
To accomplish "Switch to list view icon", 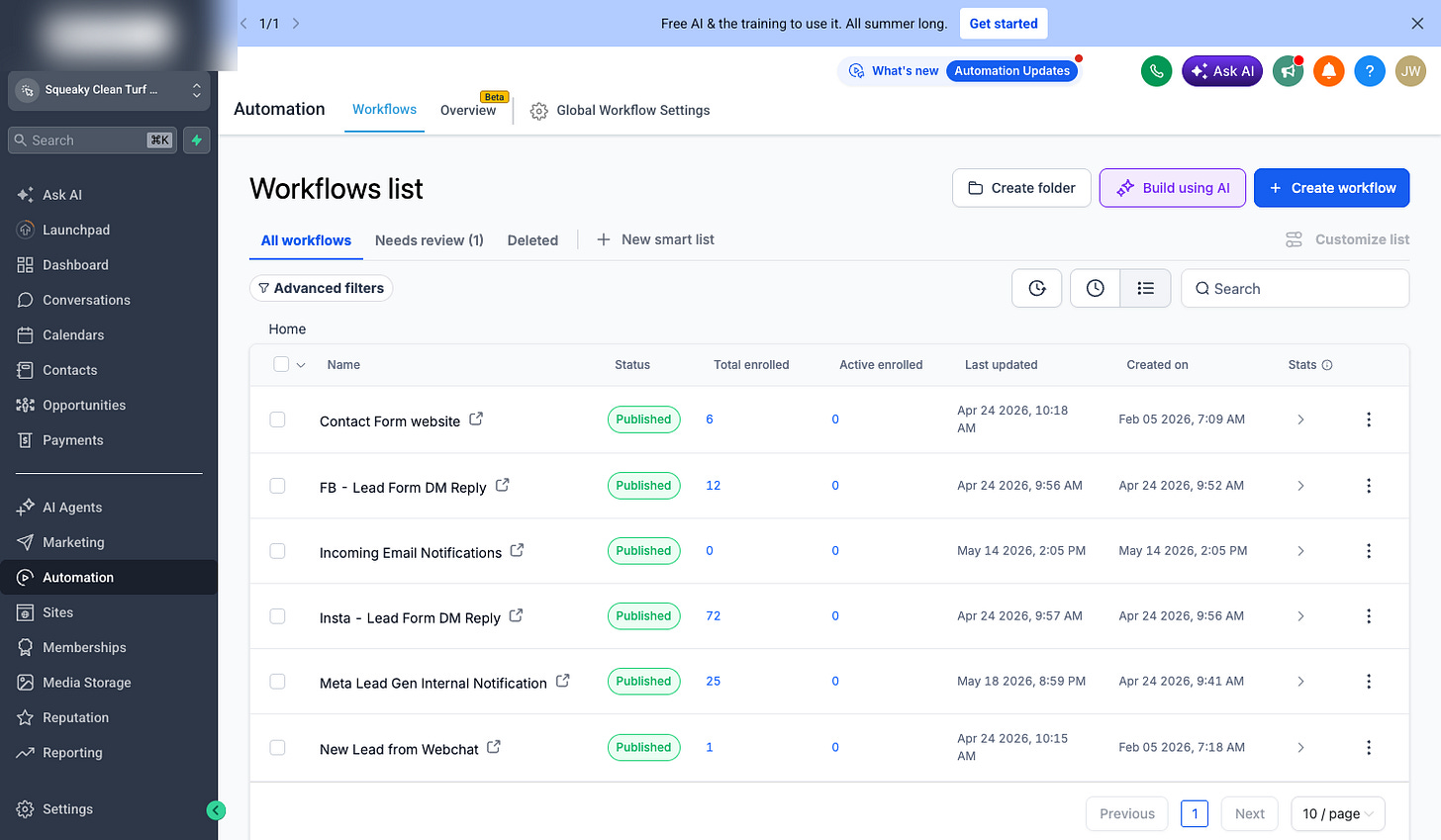I will click(x=1146, y=288).
